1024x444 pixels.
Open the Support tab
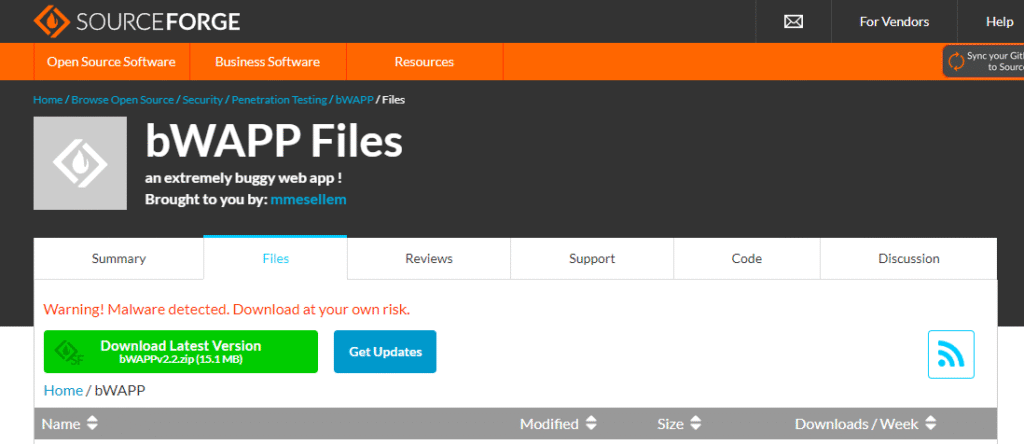(x=592, y=258)
